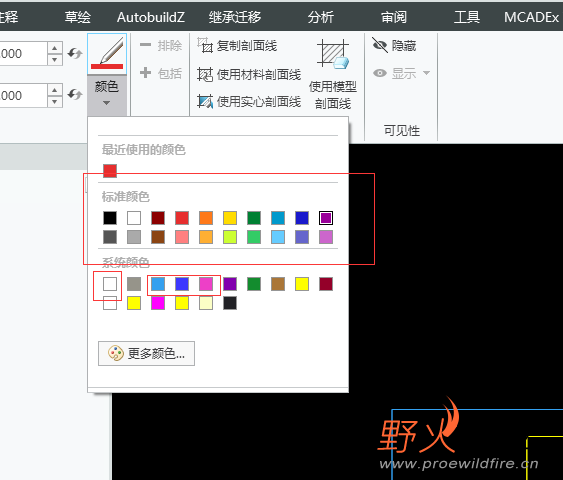Open 更多颜色 more colors dialog
This screenshot has width=563, height=480.
tap(146, 354)
